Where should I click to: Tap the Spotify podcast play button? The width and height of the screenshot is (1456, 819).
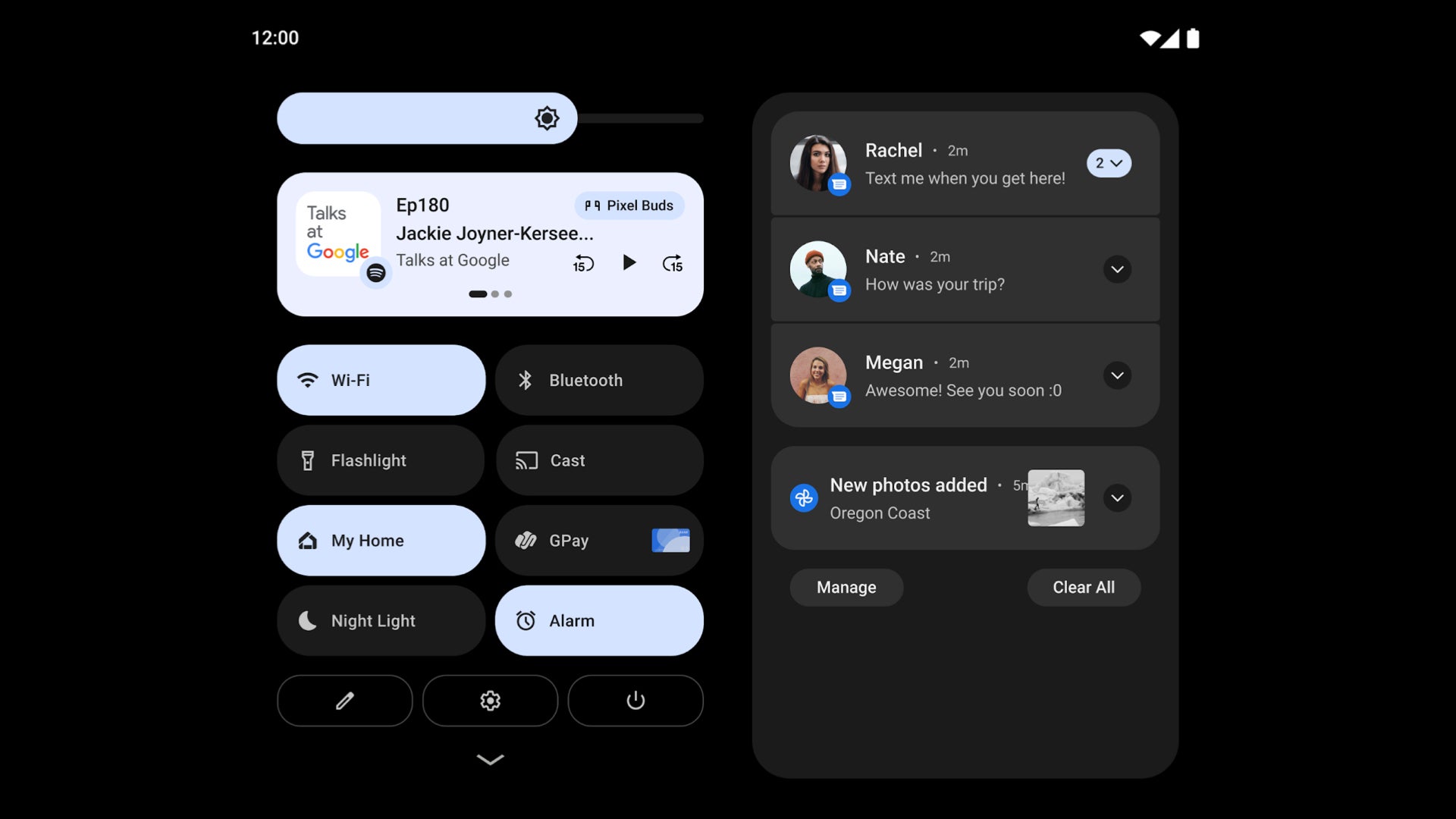coord(628,262)
